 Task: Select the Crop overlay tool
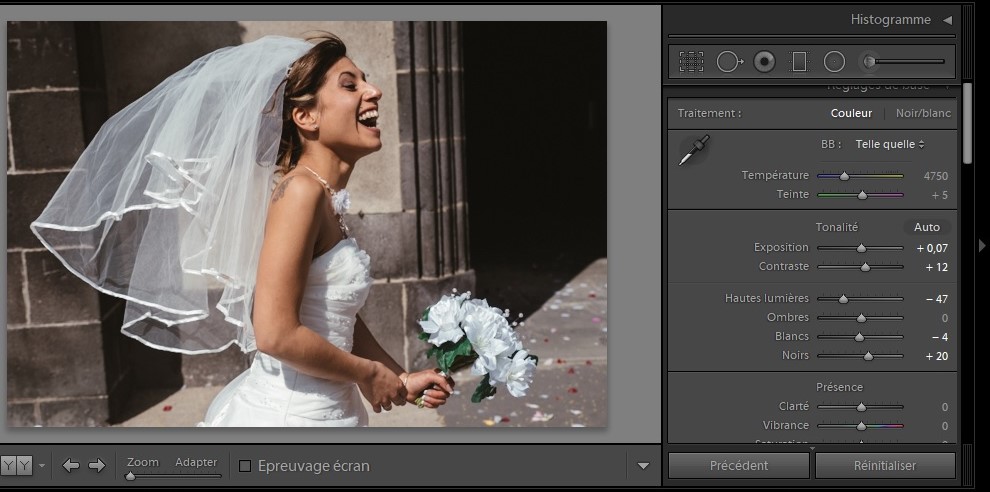tap(691, 61)
